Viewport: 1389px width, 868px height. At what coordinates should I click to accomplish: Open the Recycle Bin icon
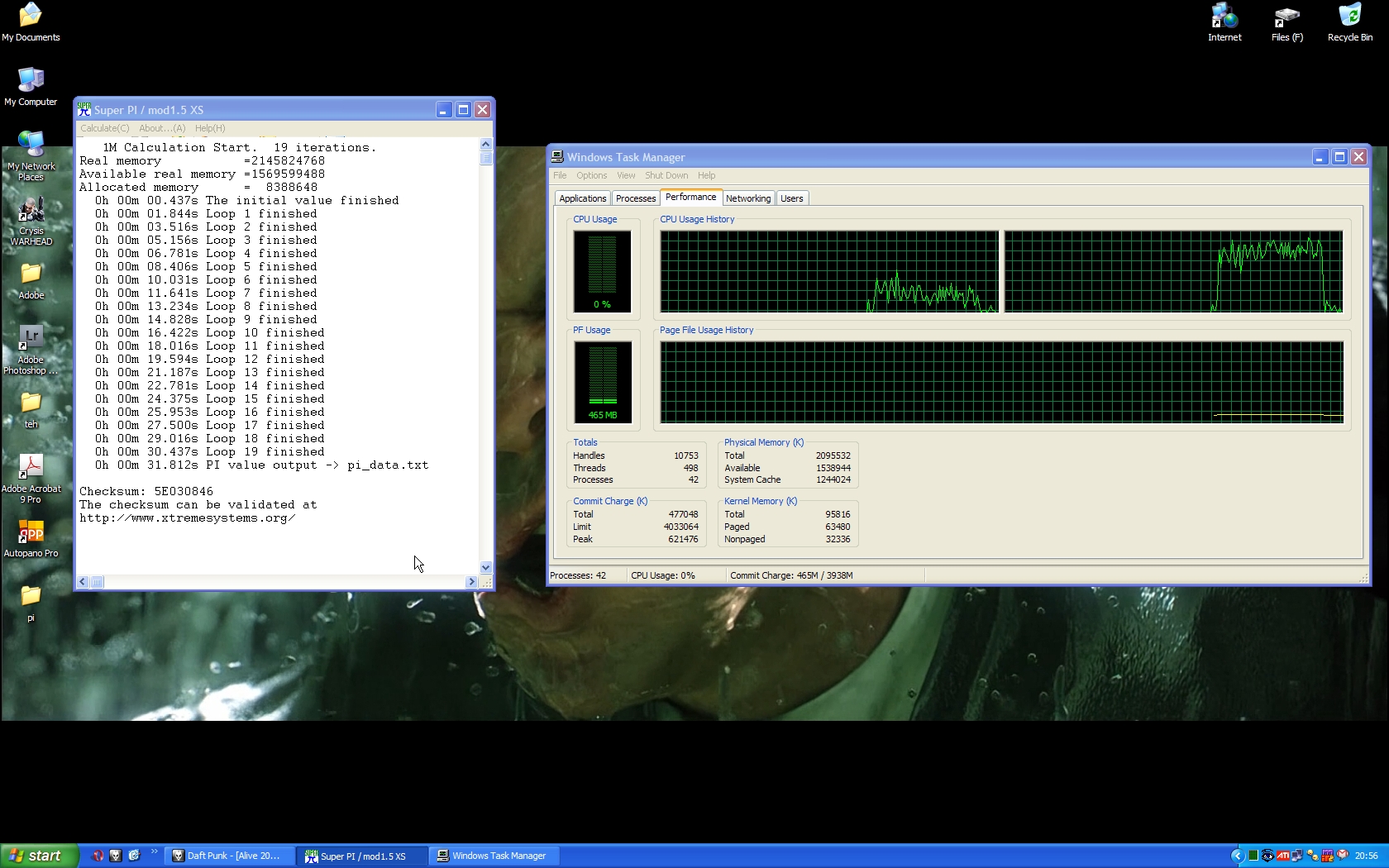1349,17
